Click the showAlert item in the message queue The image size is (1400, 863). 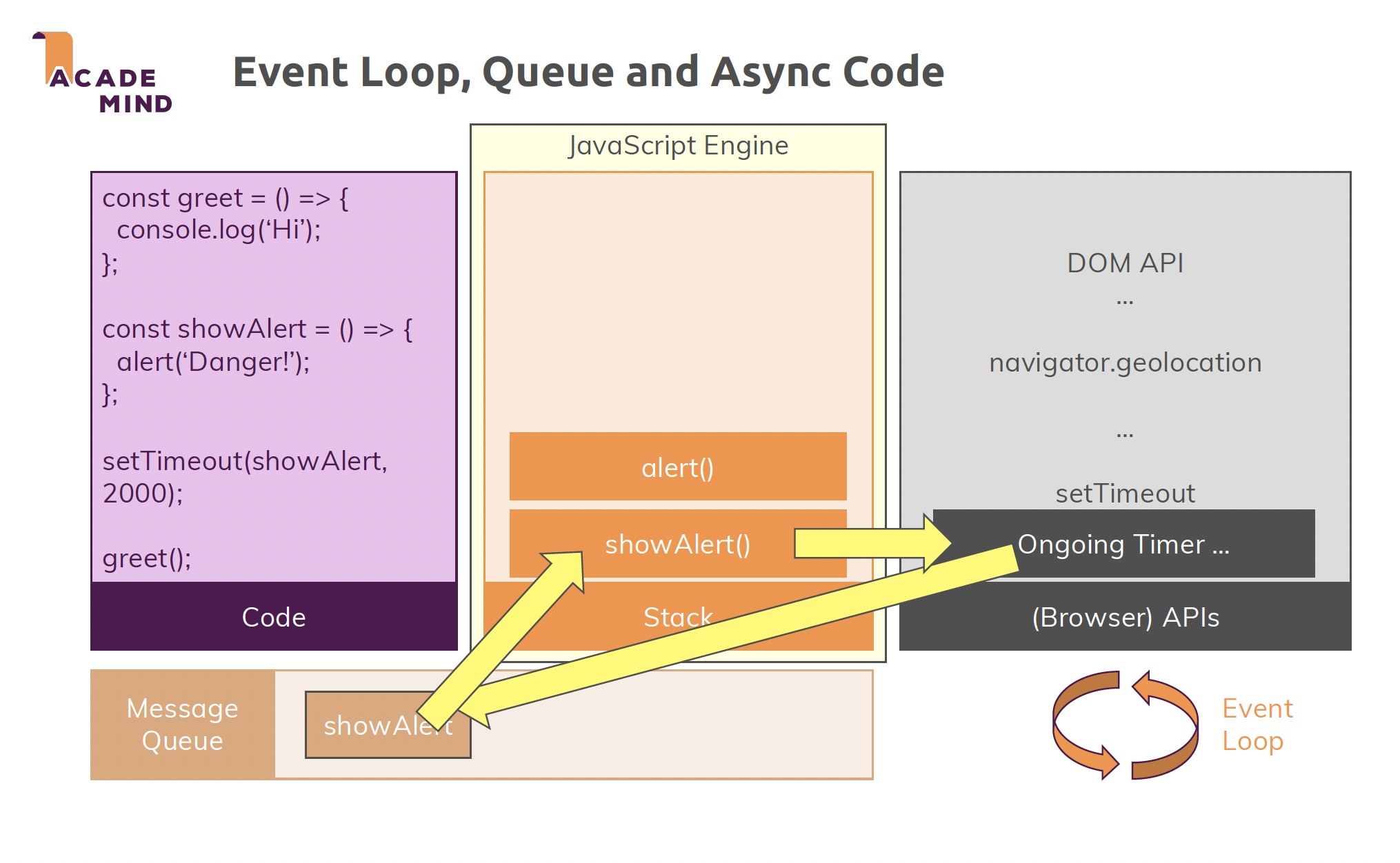388,725
